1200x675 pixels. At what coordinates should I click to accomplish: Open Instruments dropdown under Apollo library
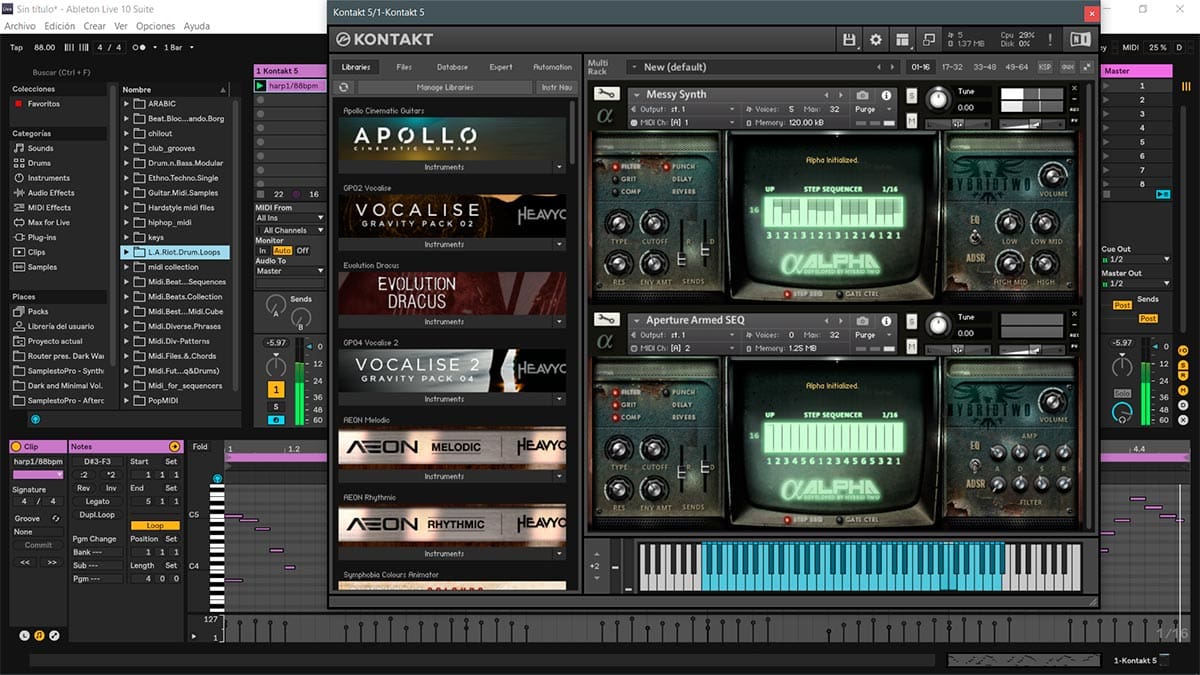pyautogui.click(x=453, y=167)
